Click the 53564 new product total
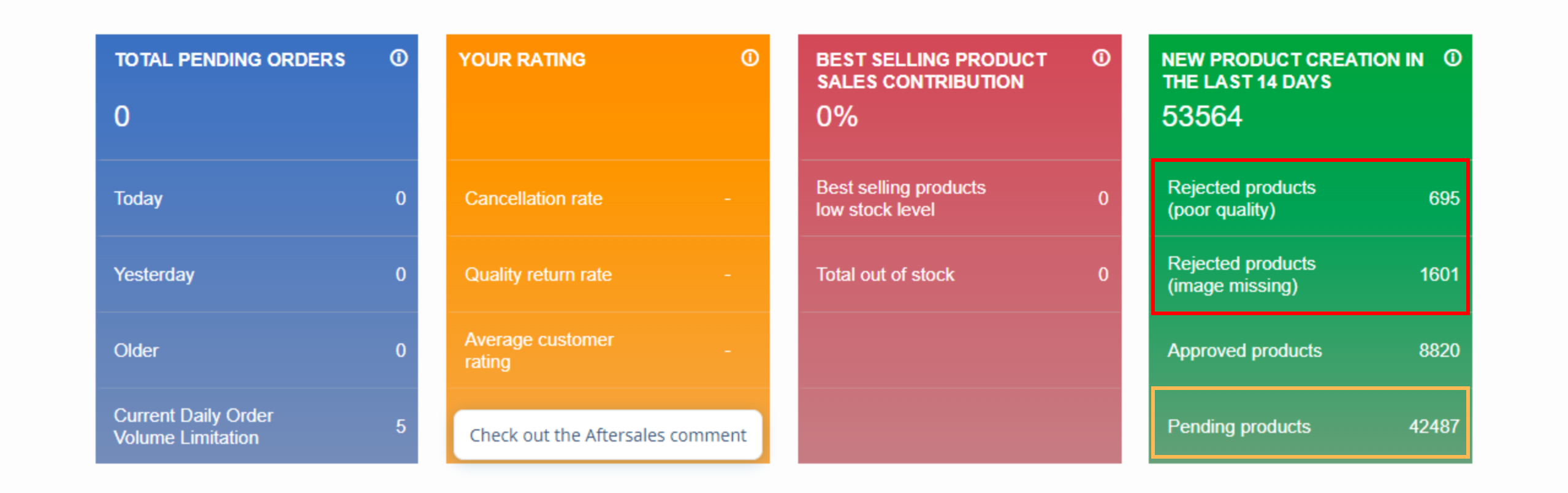 [1201, 117]
